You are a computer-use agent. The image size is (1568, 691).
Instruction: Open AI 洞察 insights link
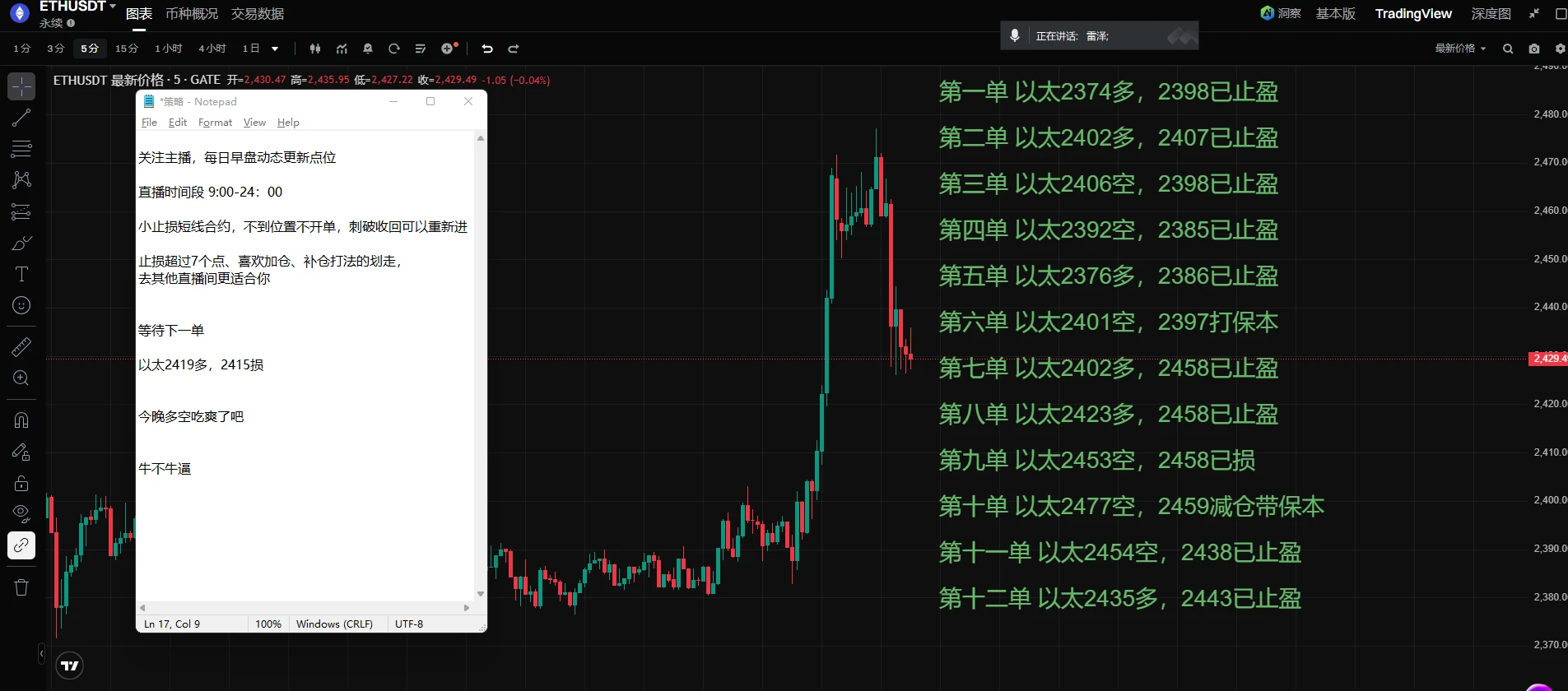pos(1281,13)
